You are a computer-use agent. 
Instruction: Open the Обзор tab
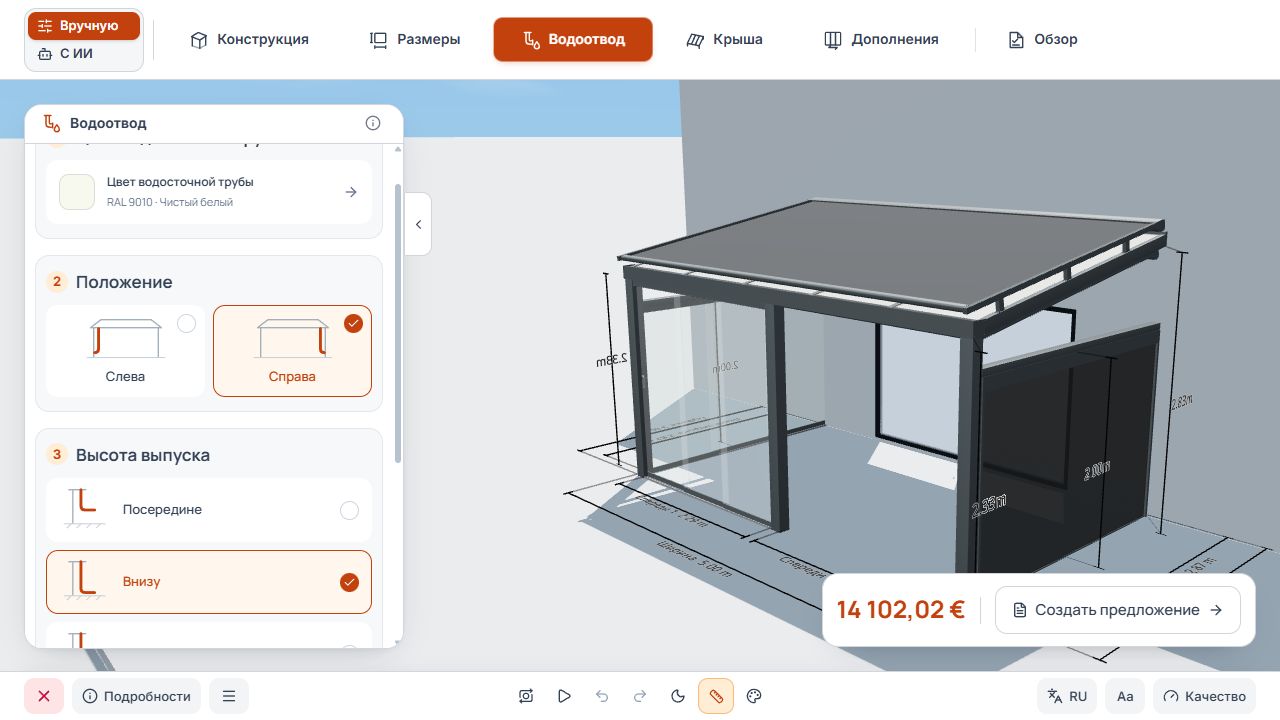click(x=1043, y=40)
